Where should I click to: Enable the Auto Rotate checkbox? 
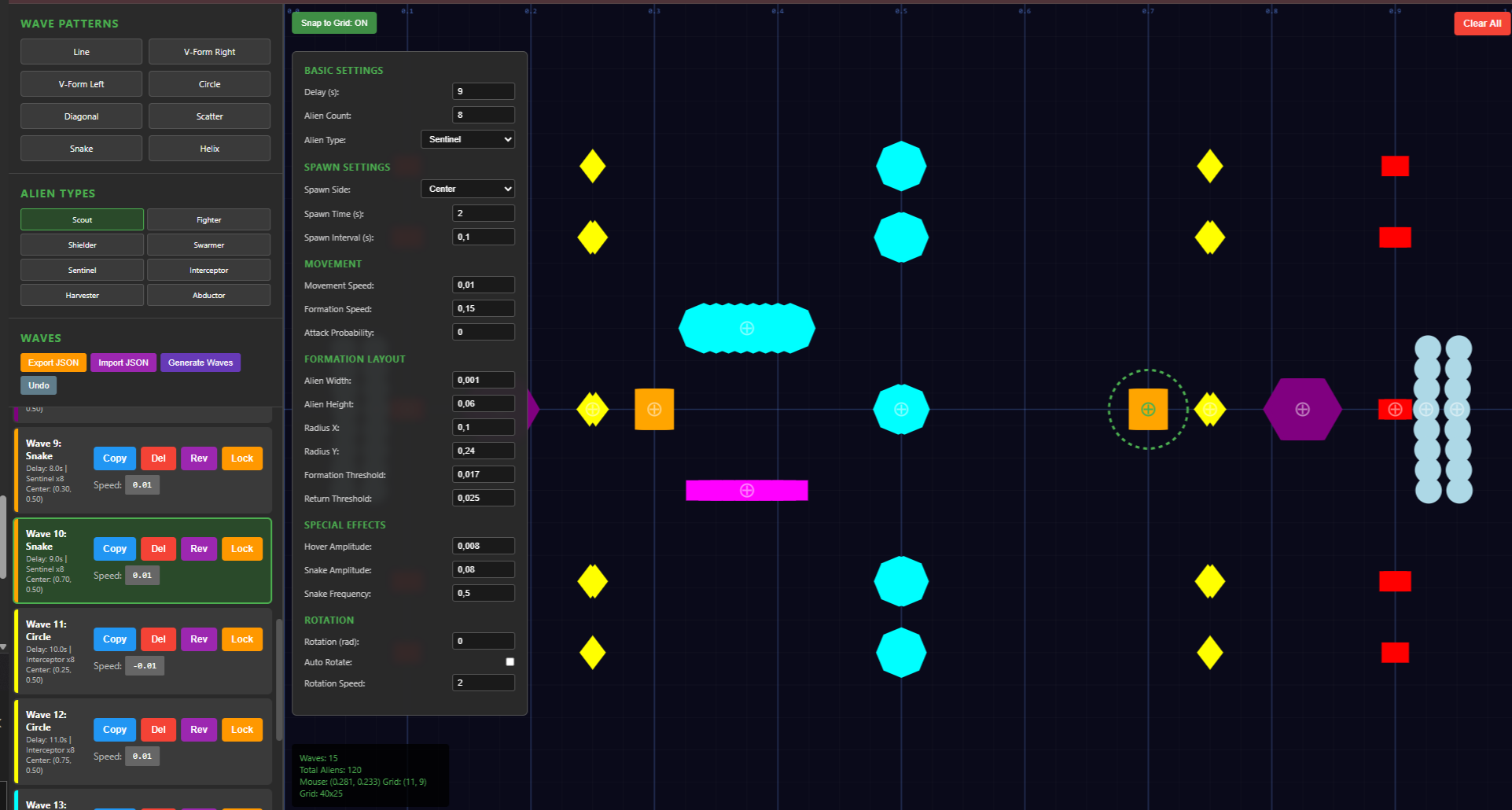click(x=510, y=662)
